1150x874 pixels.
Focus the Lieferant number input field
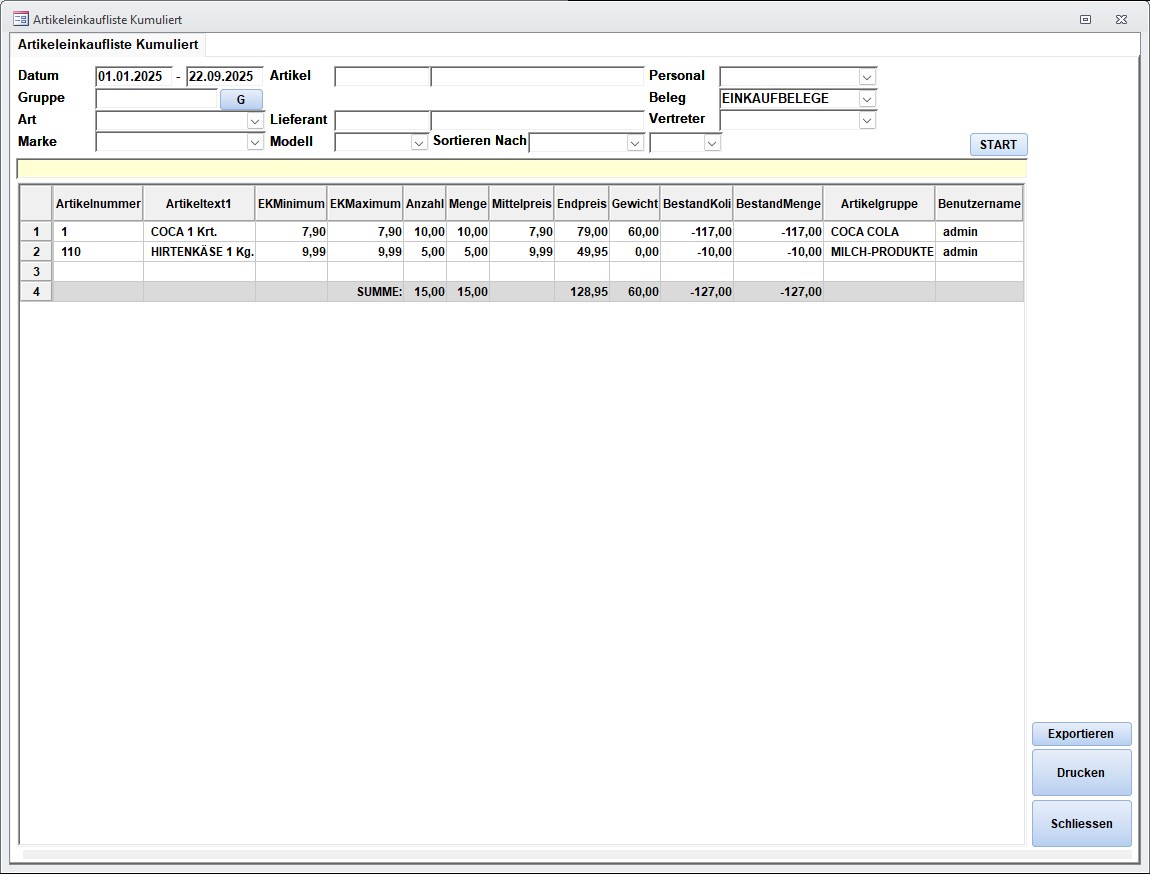[381, 121]
